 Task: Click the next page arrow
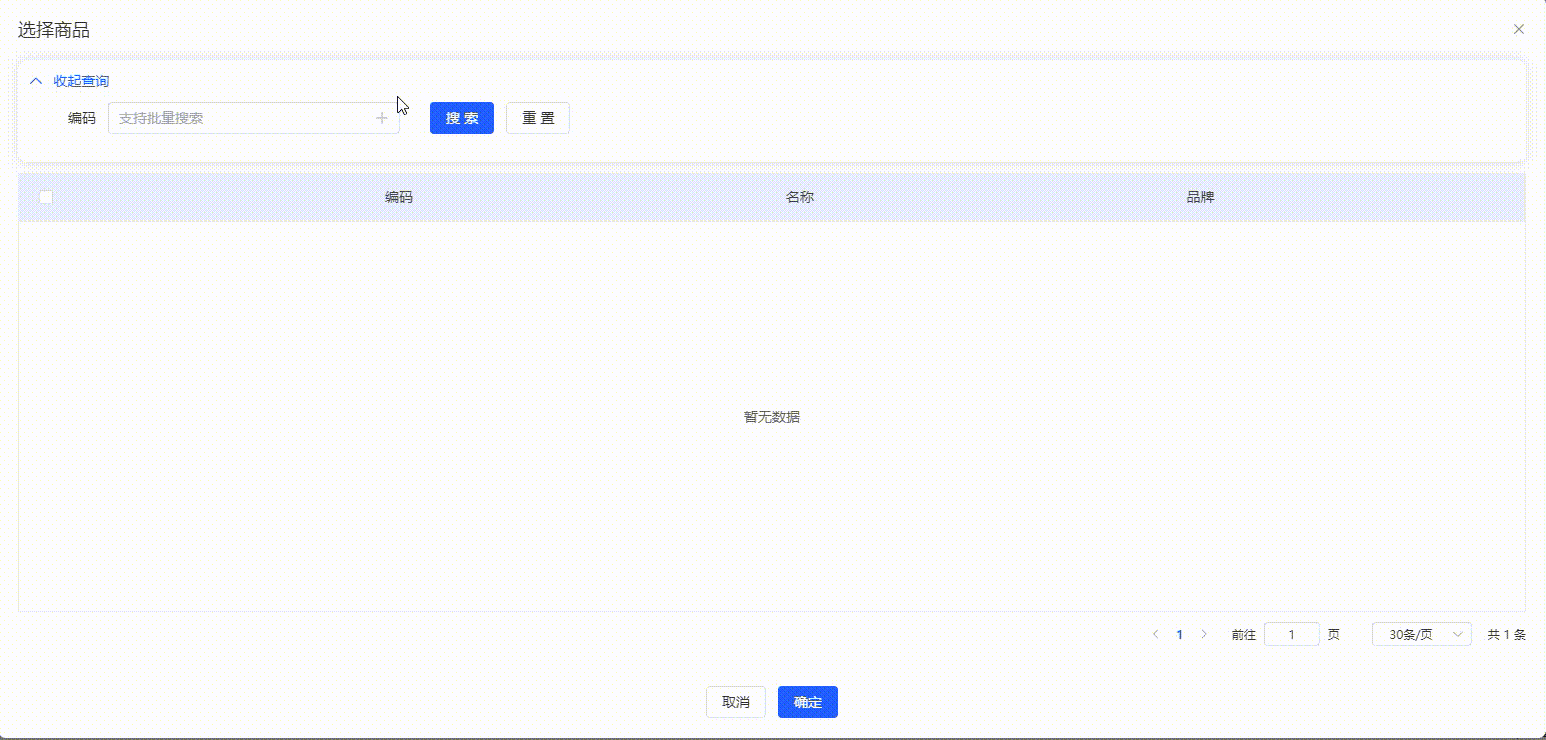(1205, 634)
